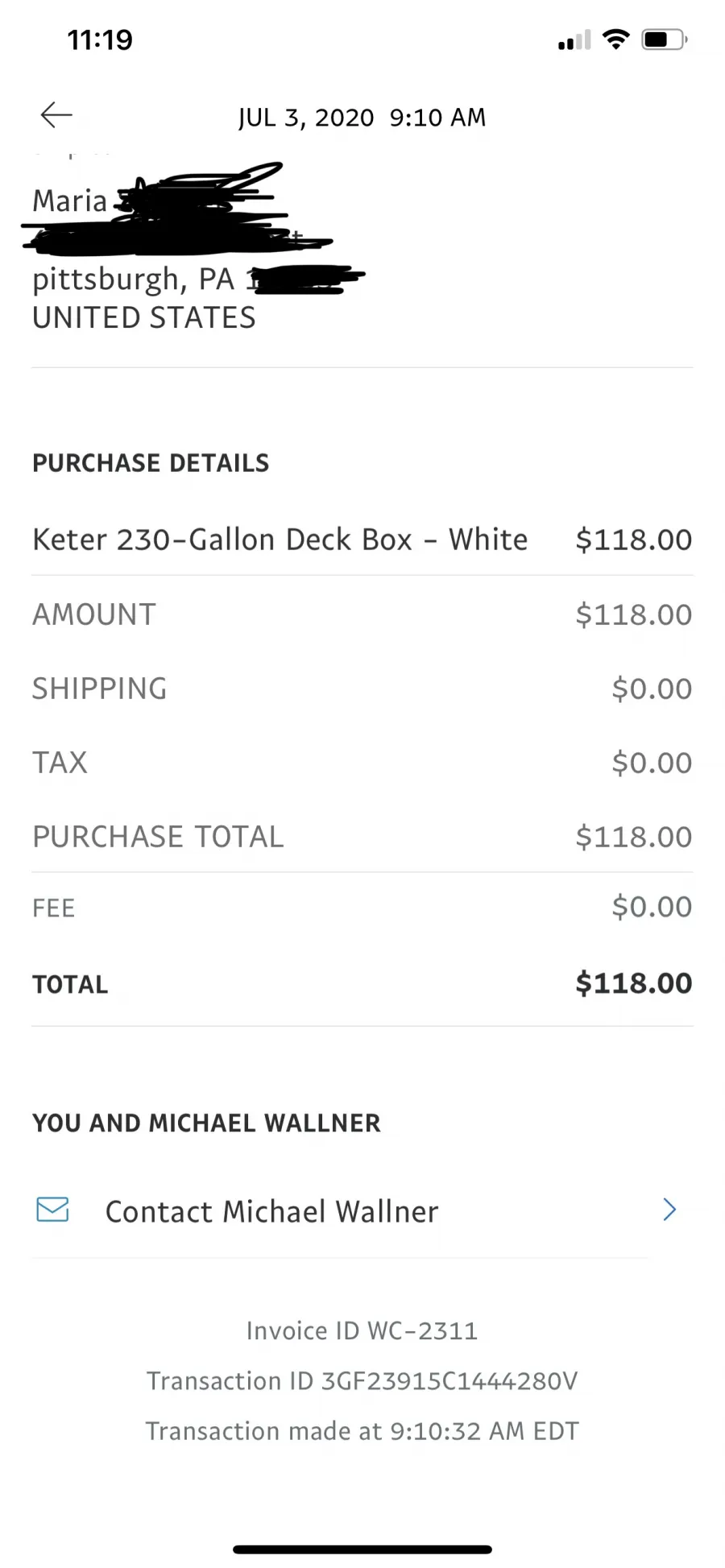Viewport: 725px width, 1568px height.
Task: Tap the Wi-Fi status icon
Action: point(616,39)
